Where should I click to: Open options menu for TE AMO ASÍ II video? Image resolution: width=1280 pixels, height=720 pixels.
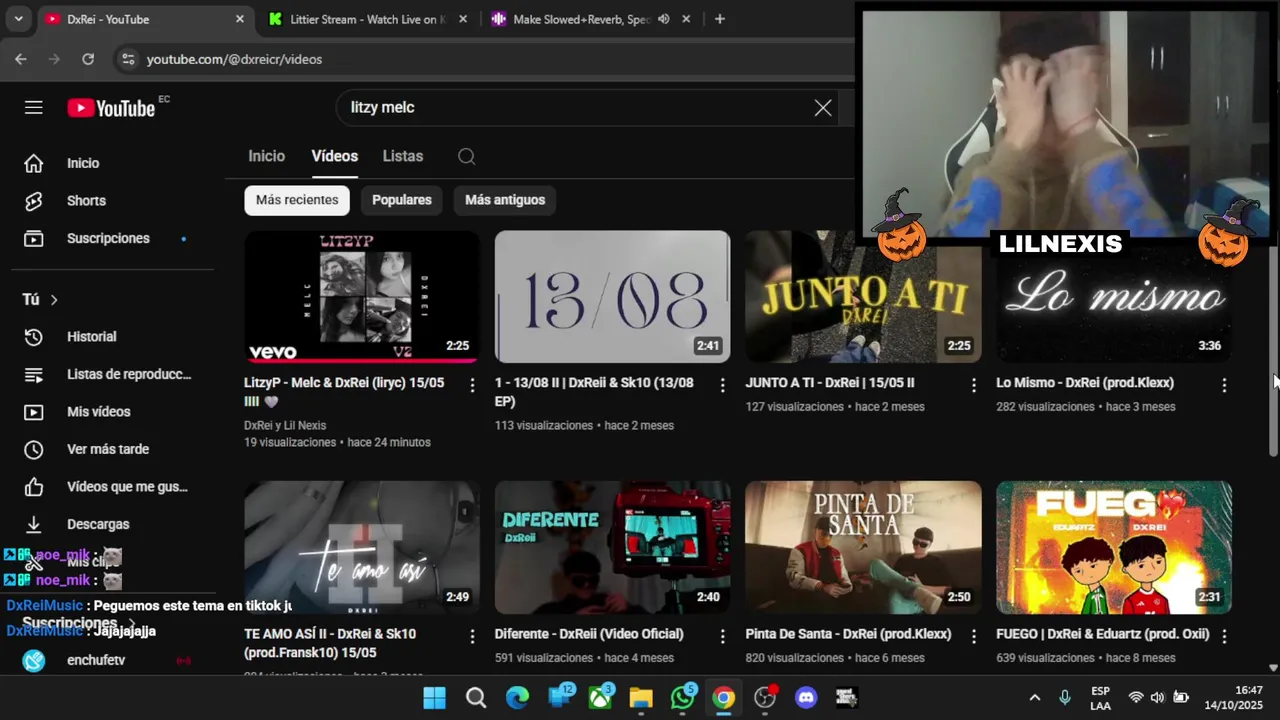[x=472, y=636]
